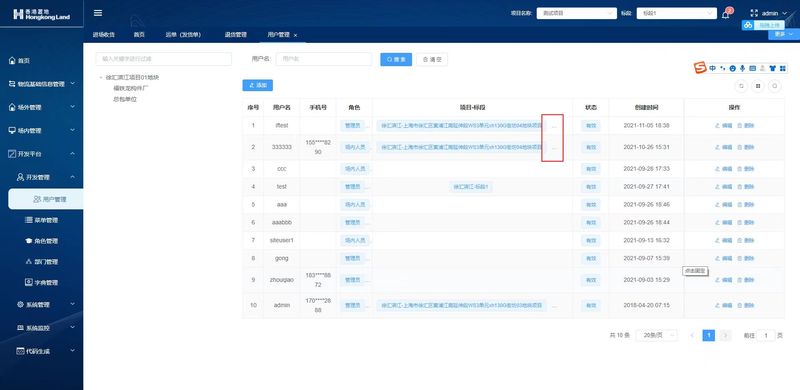Click the Sogou microphone voice icon
Viewport: 800px width, 390px height.
coord(742,68)
